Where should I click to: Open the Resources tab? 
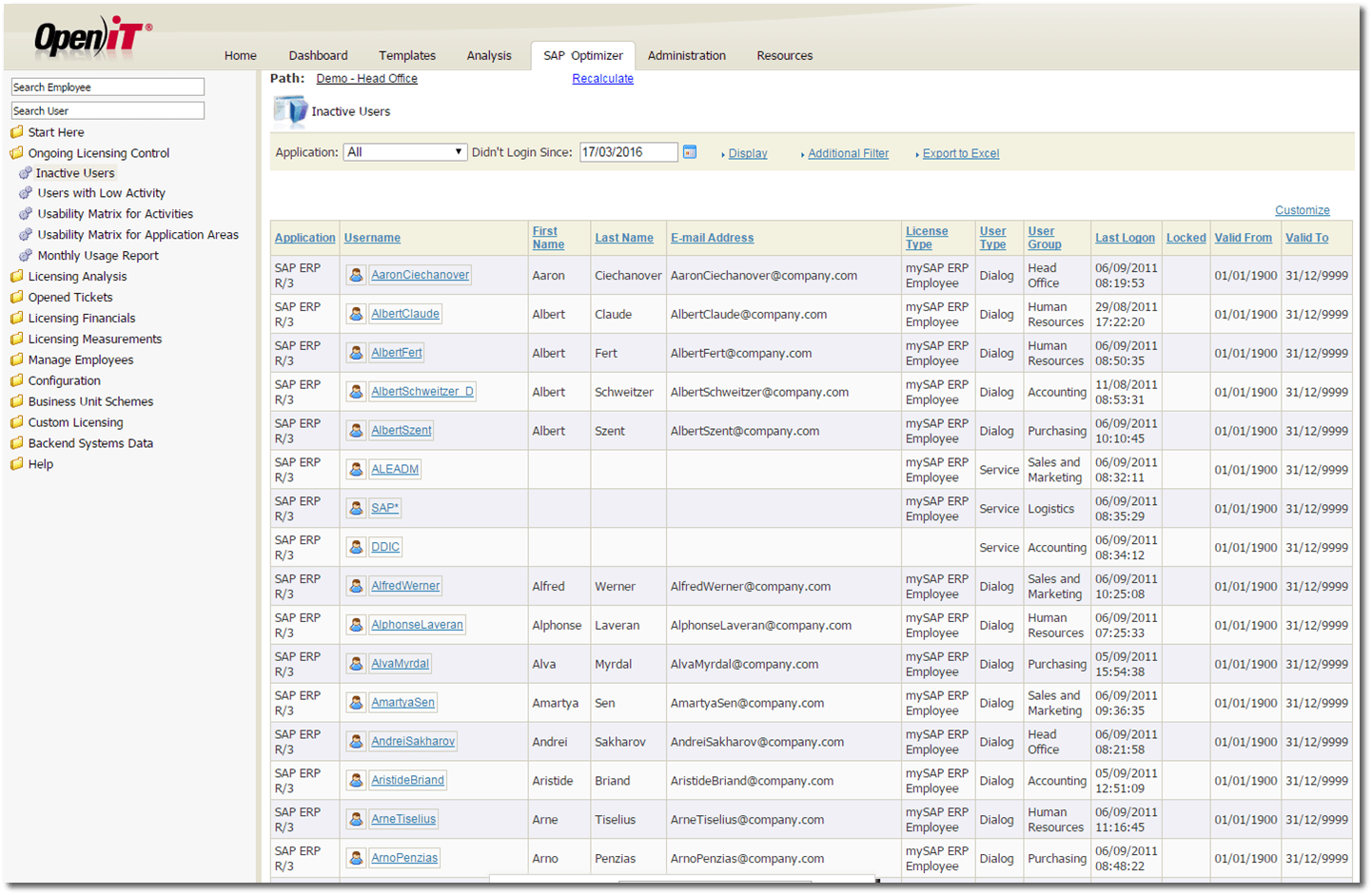[785, 56]
